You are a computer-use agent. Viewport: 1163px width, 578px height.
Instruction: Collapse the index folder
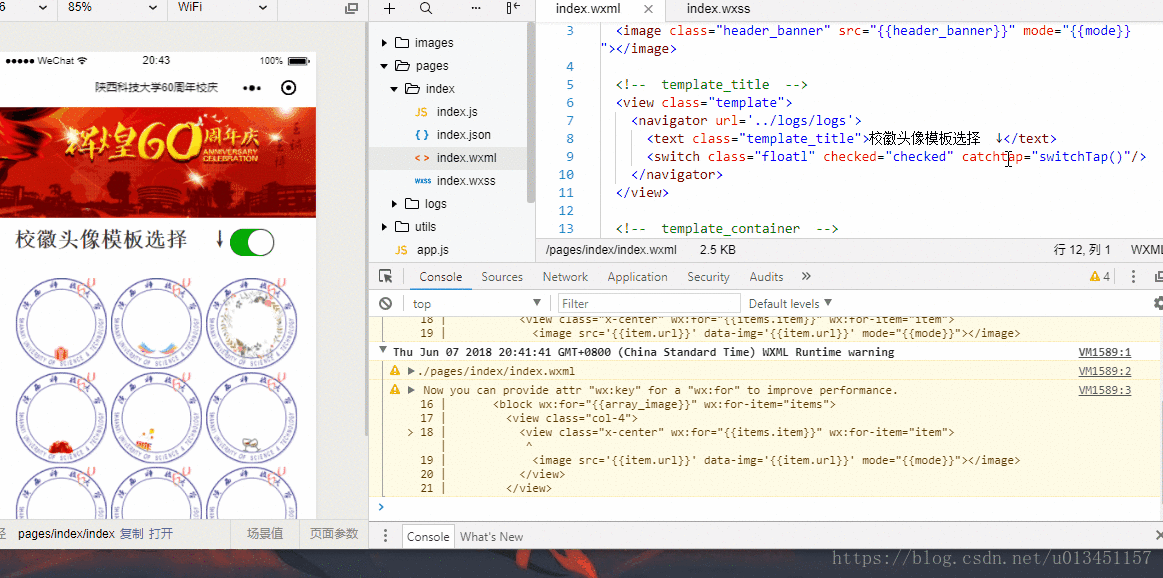pos(395,89)
